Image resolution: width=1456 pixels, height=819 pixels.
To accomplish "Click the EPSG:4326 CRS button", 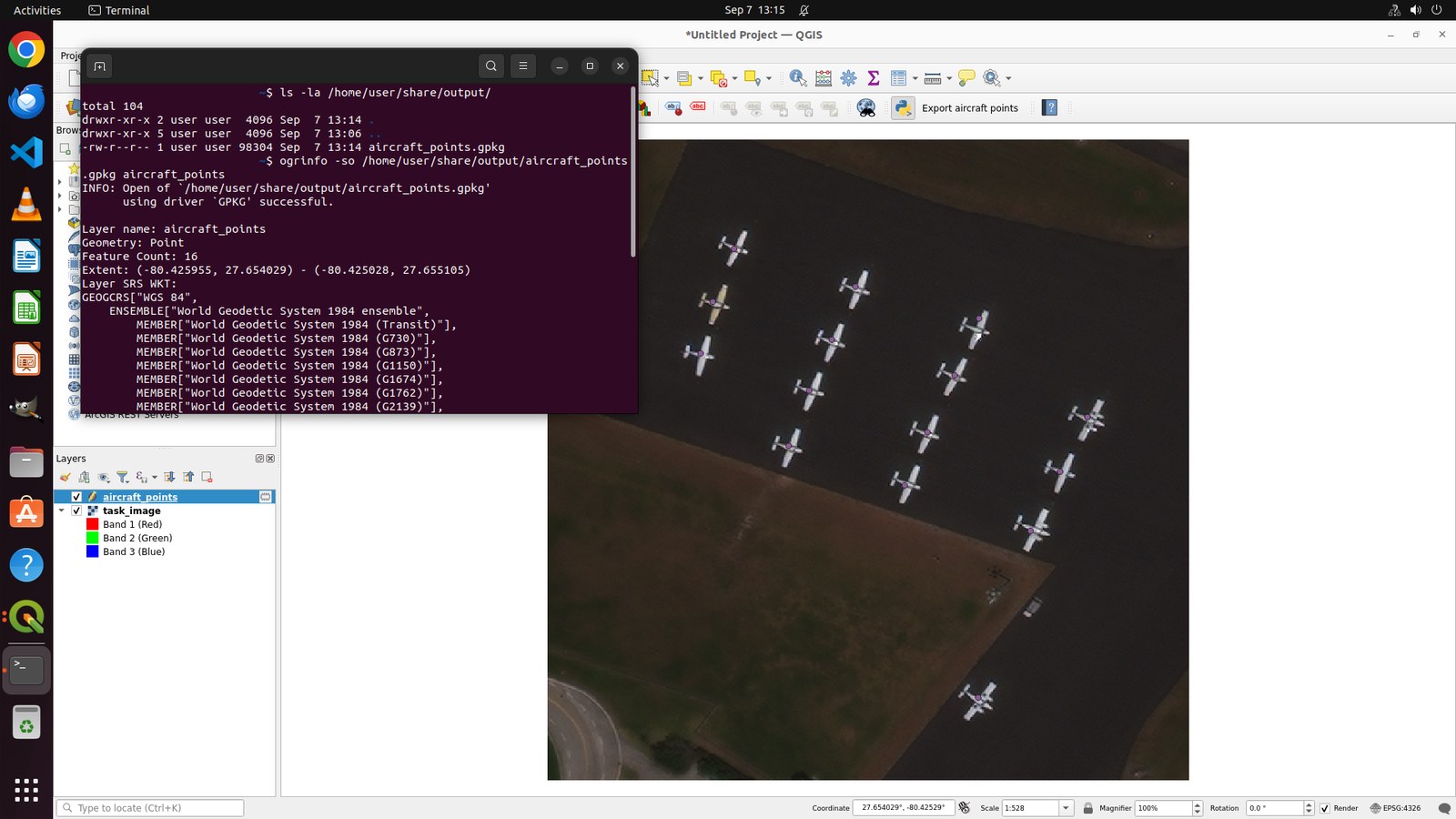I will click(1395, 808).
